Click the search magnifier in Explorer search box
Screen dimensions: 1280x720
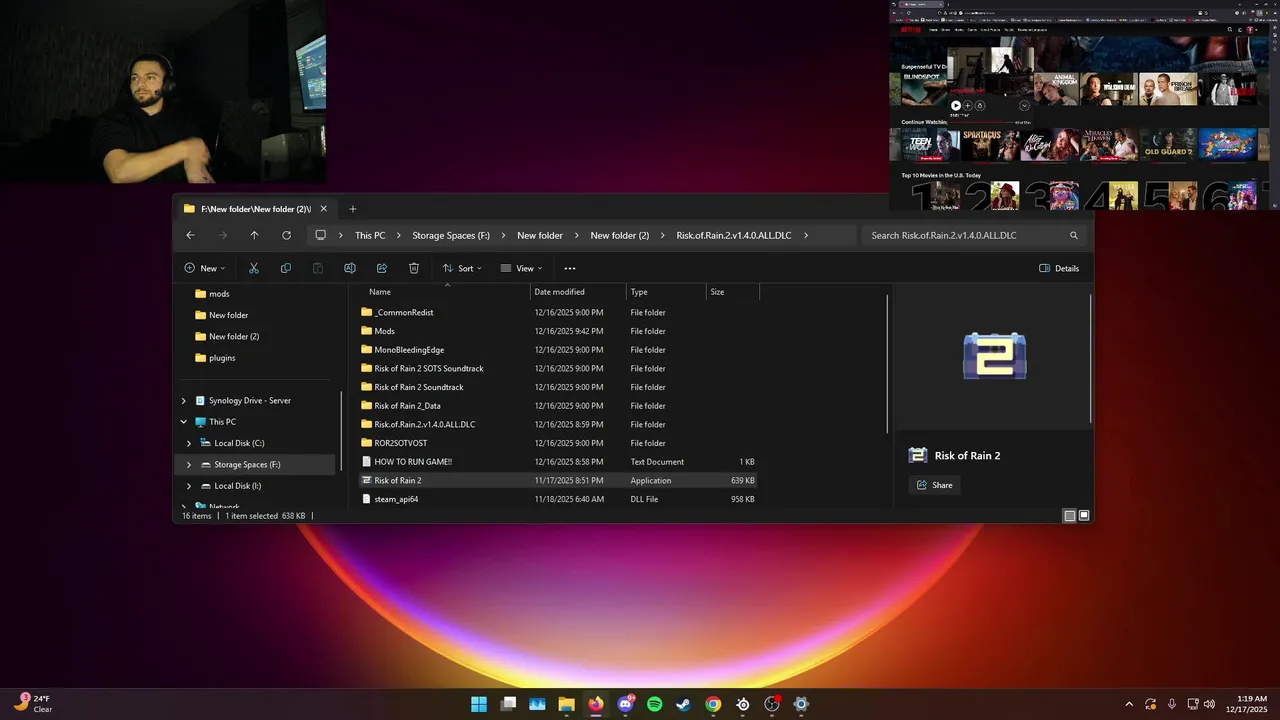[1074, 236]
